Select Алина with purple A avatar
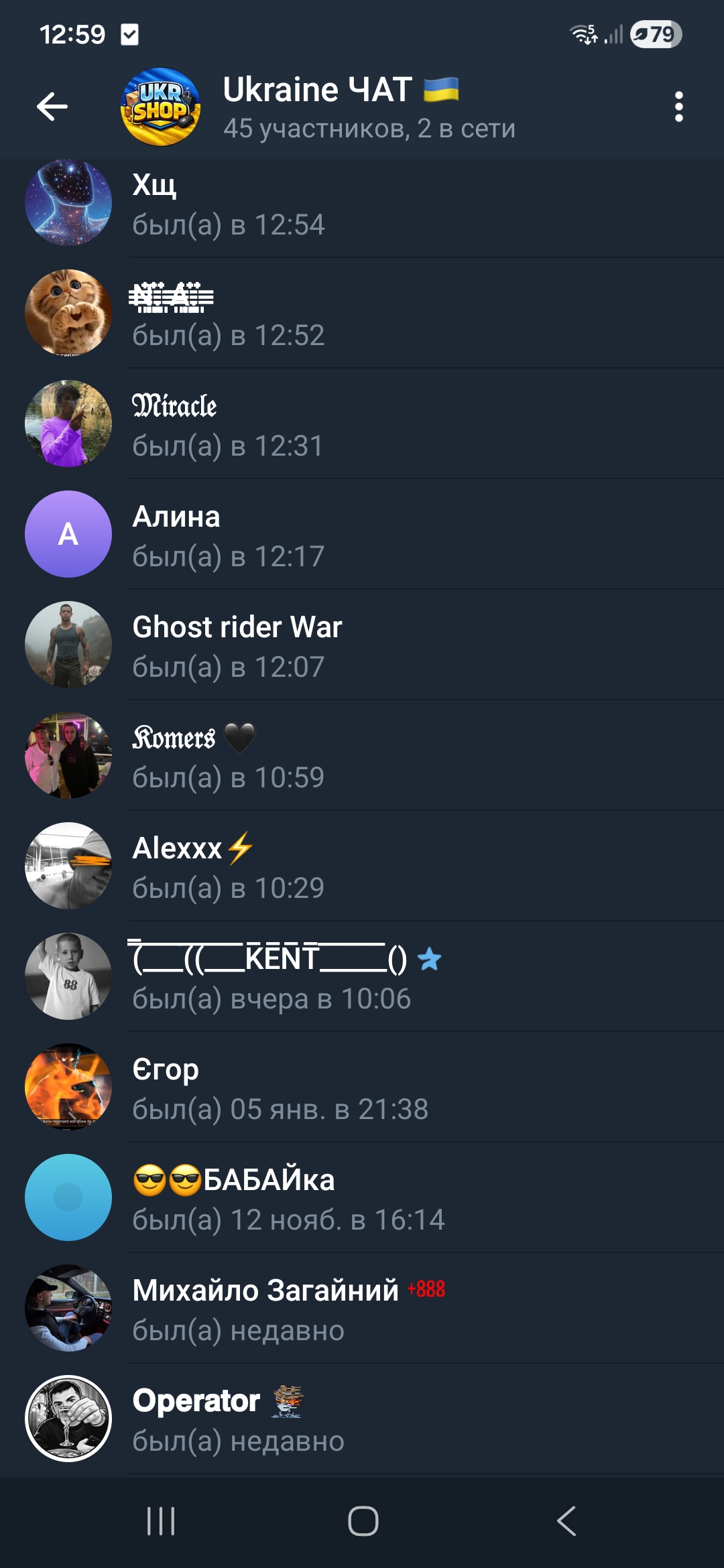Image resolution: width=724 pixels, height=1568 pixels. coord(362,534)
